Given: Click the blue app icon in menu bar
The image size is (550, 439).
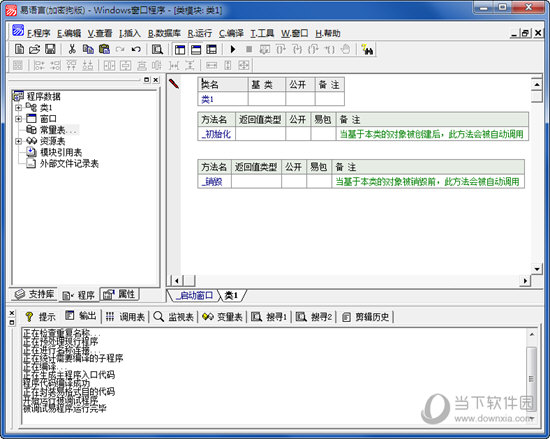Looking at the screenshot, I should point(18,30).
